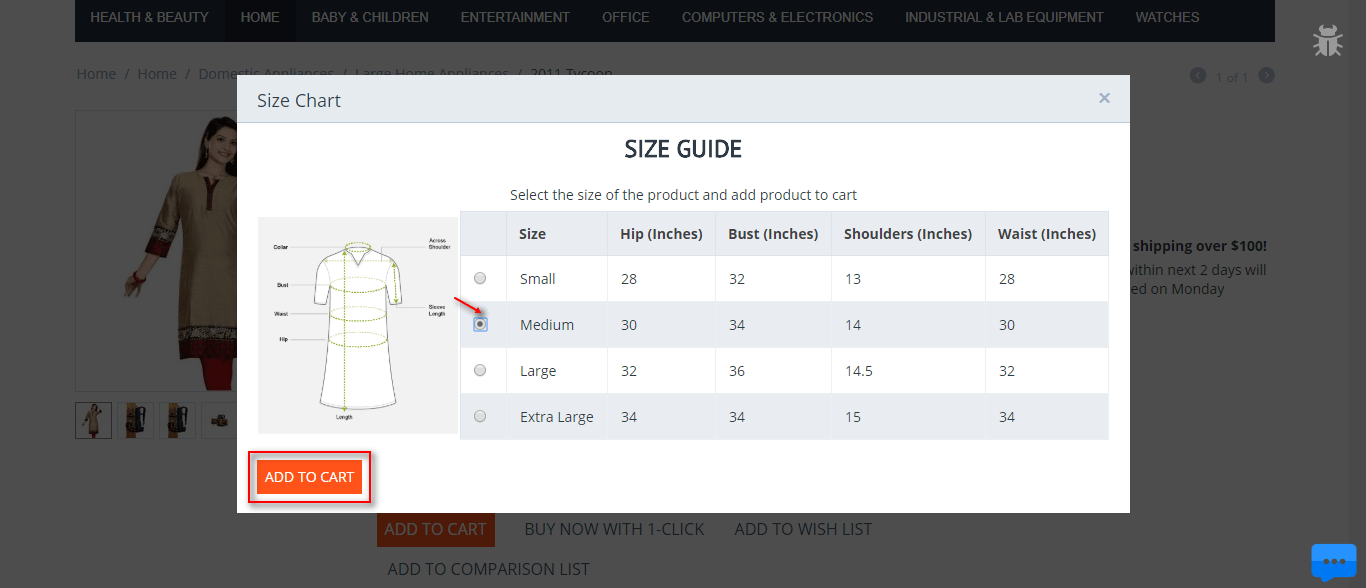The width and height of the screenshot is (1366, 588).
Task: Click the next page arrow
Action: pos(1266,75)
